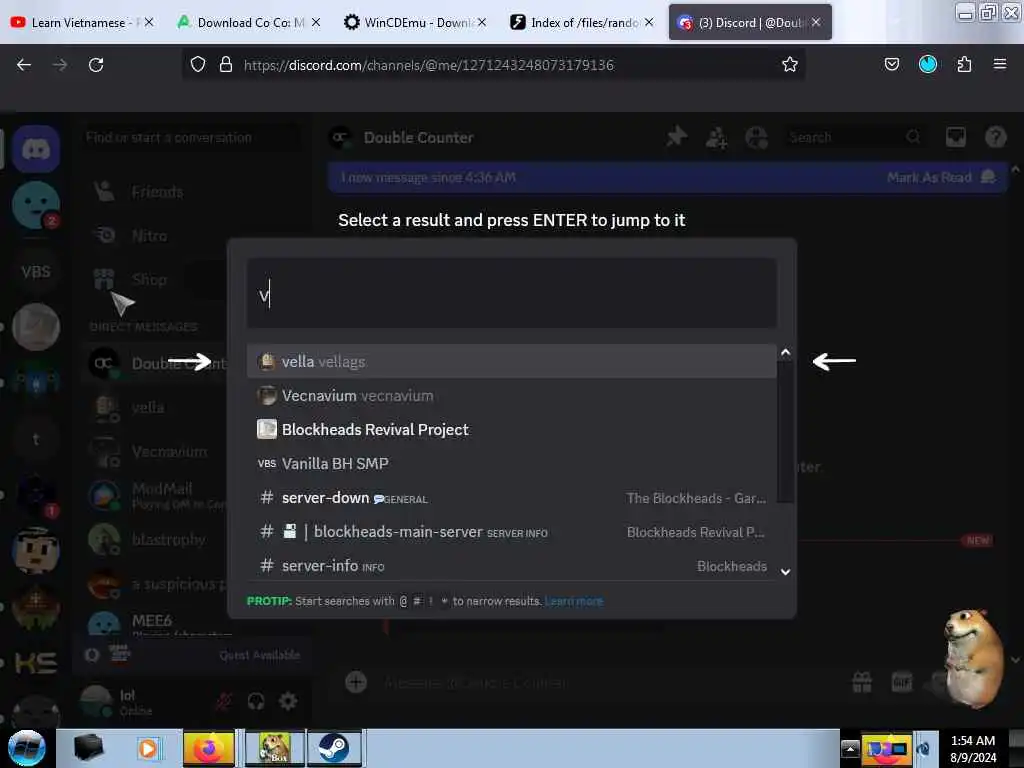This screenshot has height=768, width=1024.
Task: Show site security shield information
Action: (x=198, y=64)
